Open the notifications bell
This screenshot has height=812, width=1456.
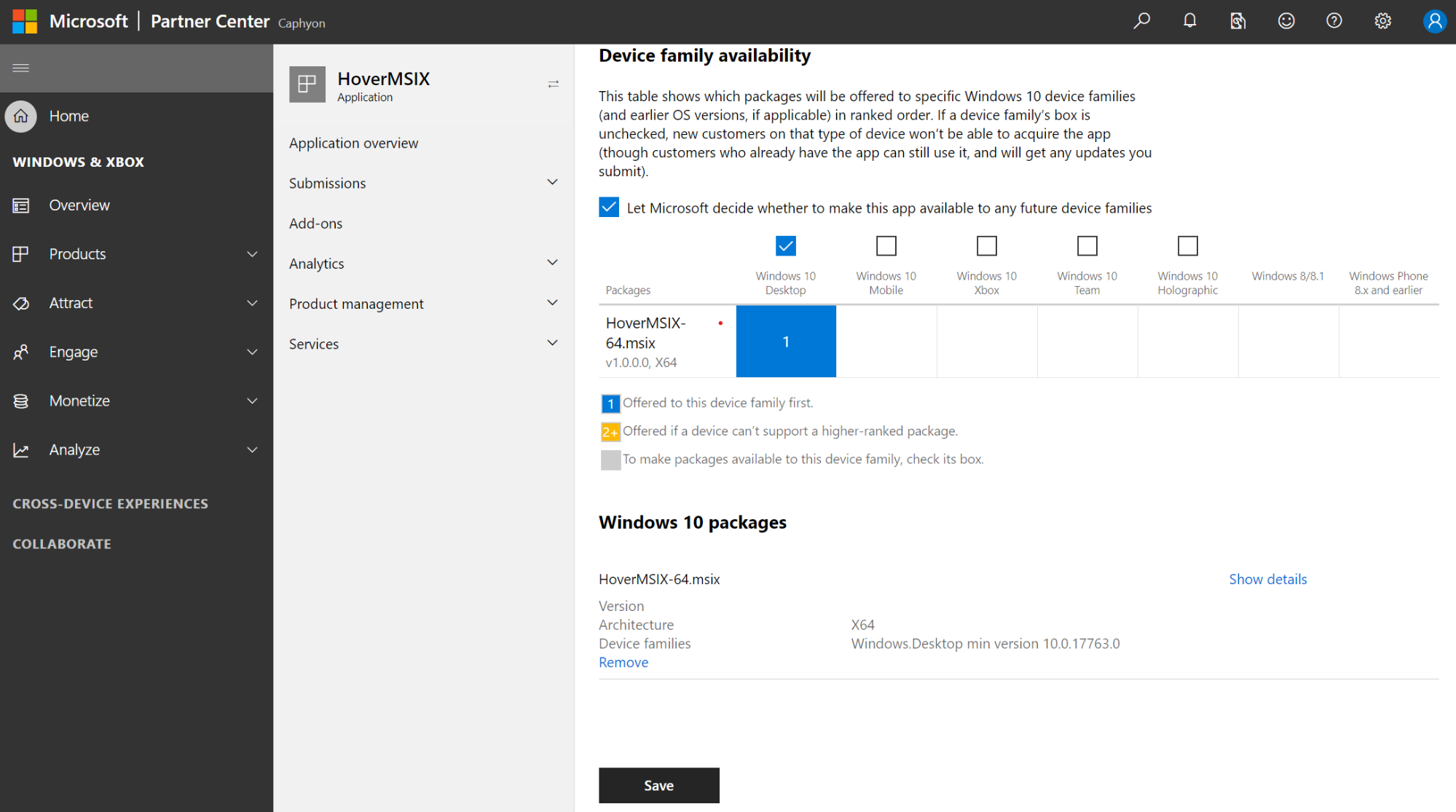(x=1189, y=21)
